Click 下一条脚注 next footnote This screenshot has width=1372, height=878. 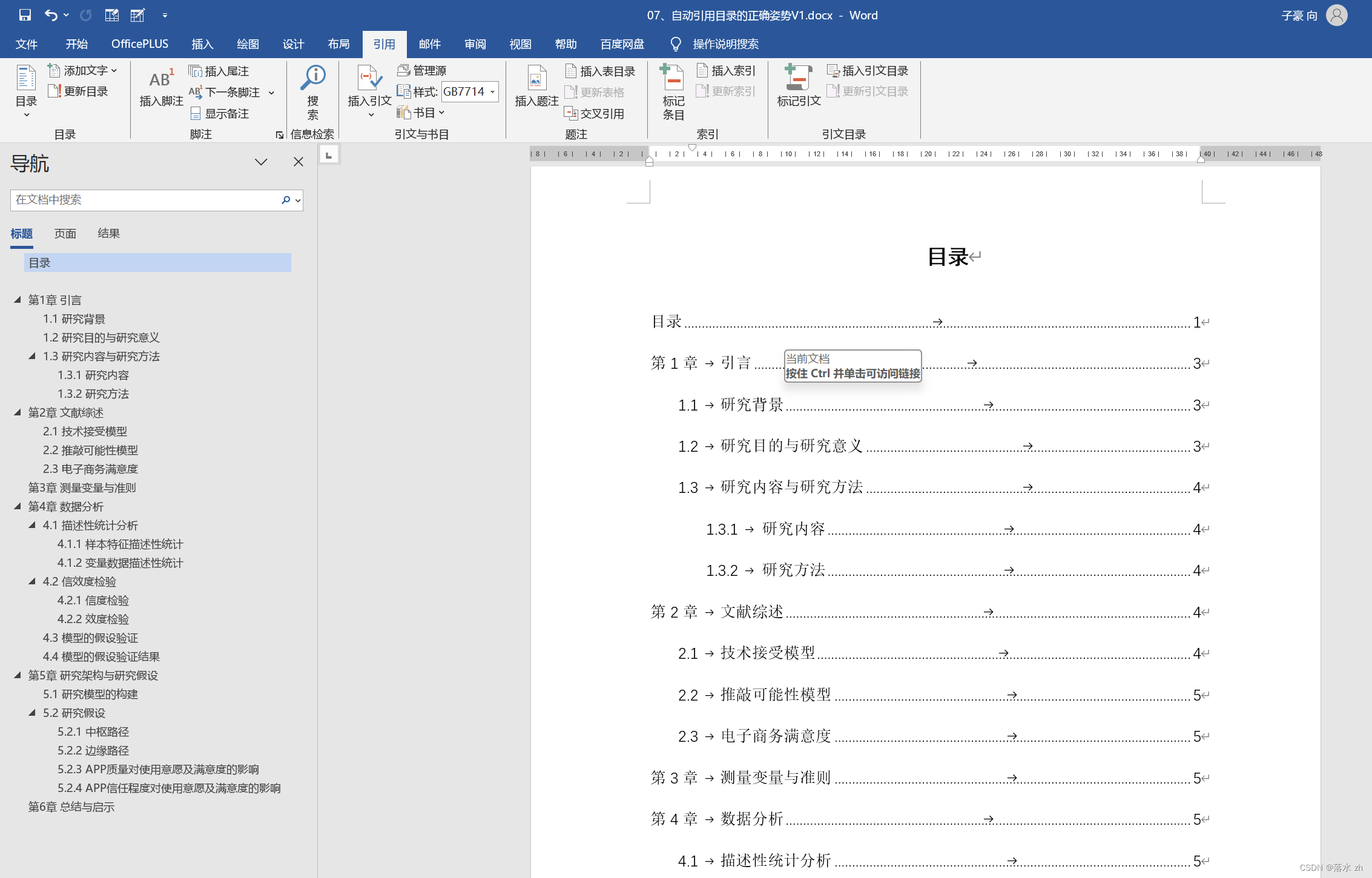(x=225, y=92)
